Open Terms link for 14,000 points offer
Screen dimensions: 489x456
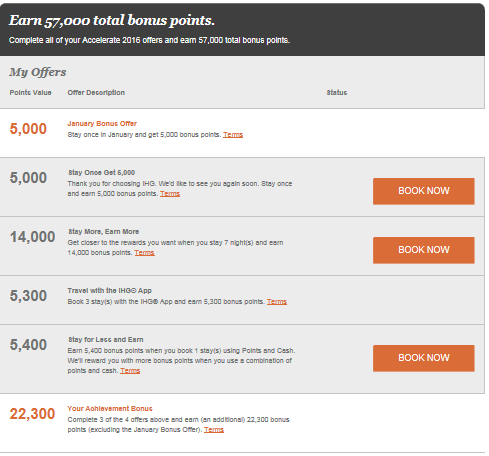point(144,253)
